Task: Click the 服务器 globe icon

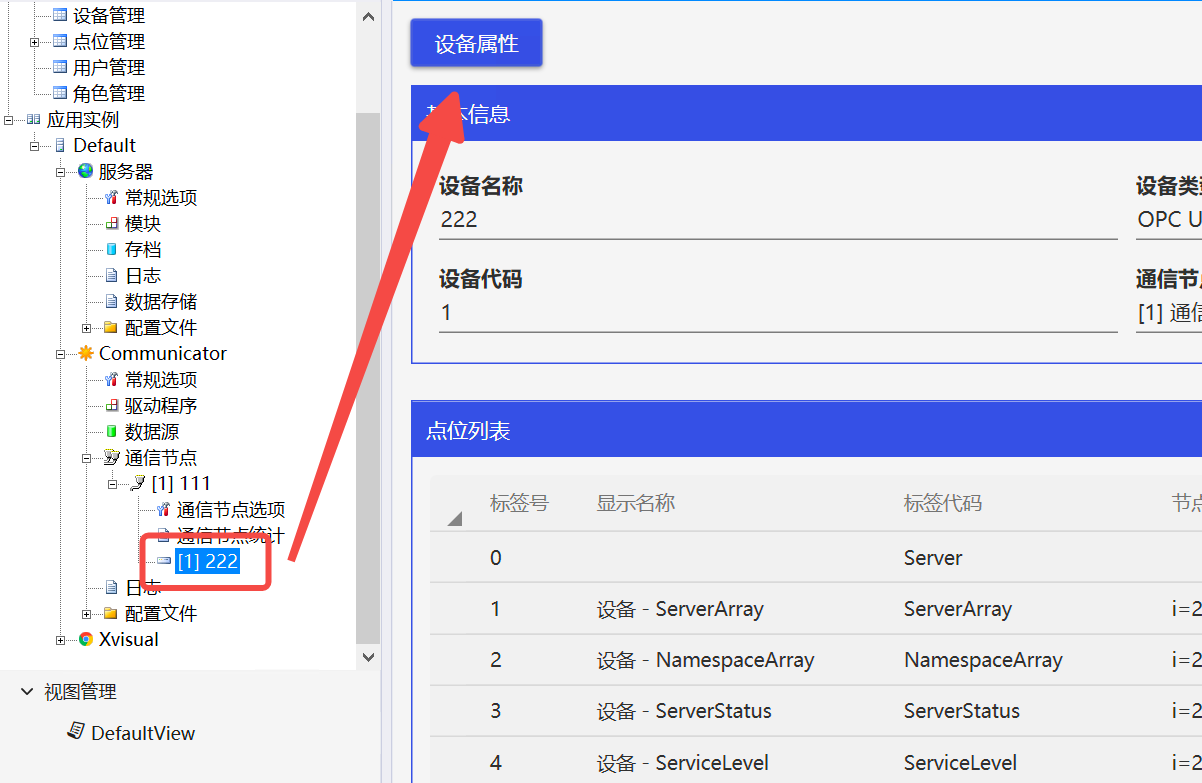Action: pos(86,171)
